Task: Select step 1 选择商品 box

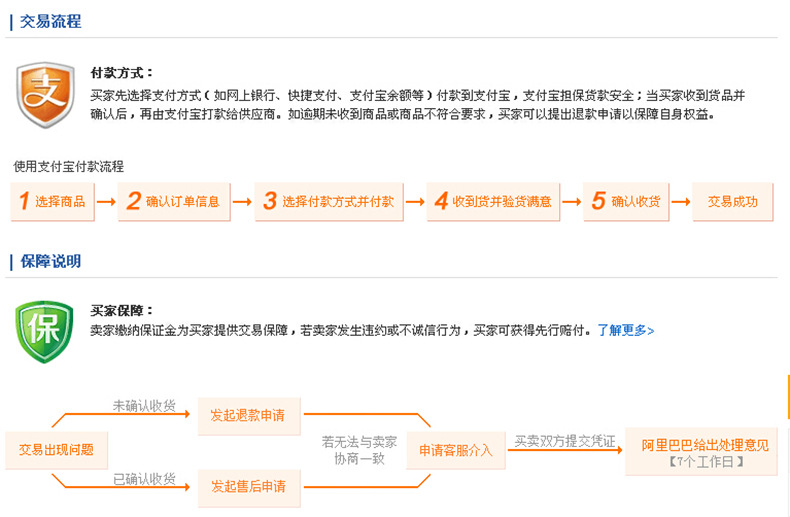Action: (x=51, y=201)
